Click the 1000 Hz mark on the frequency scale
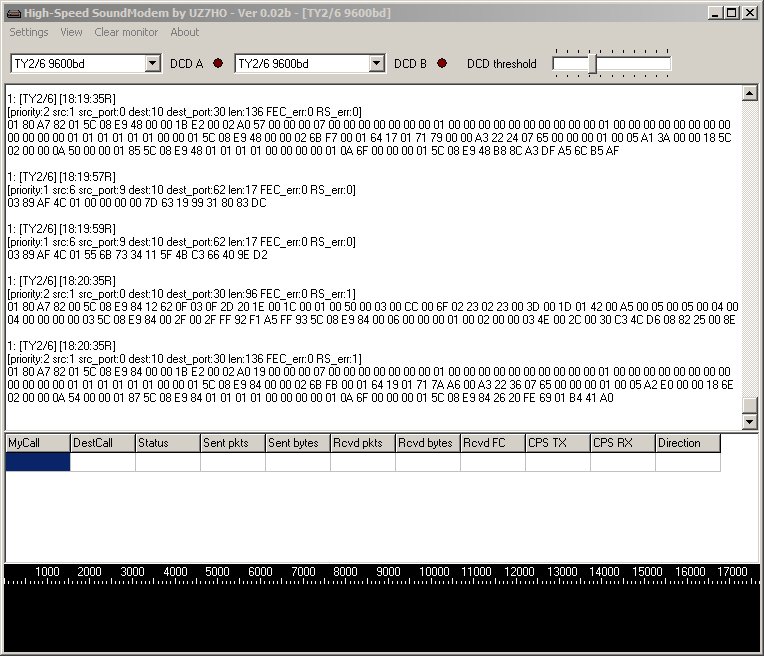 tap(47, 572)
